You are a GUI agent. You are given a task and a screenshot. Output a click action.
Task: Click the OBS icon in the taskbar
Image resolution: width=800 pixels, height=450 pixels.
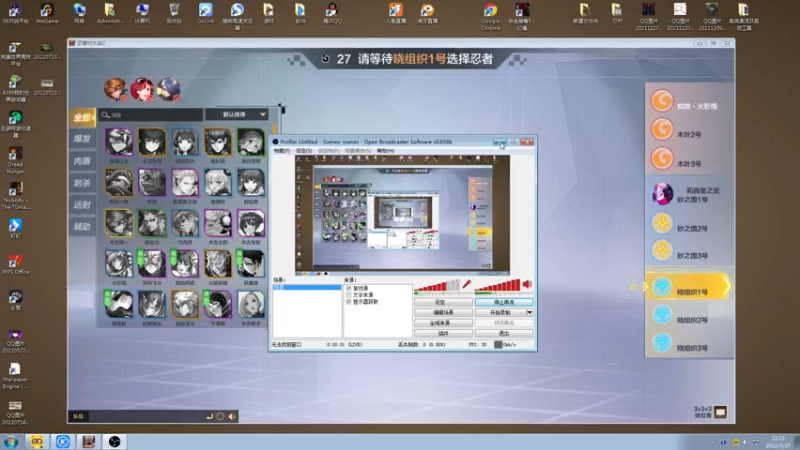coord(114,441)
